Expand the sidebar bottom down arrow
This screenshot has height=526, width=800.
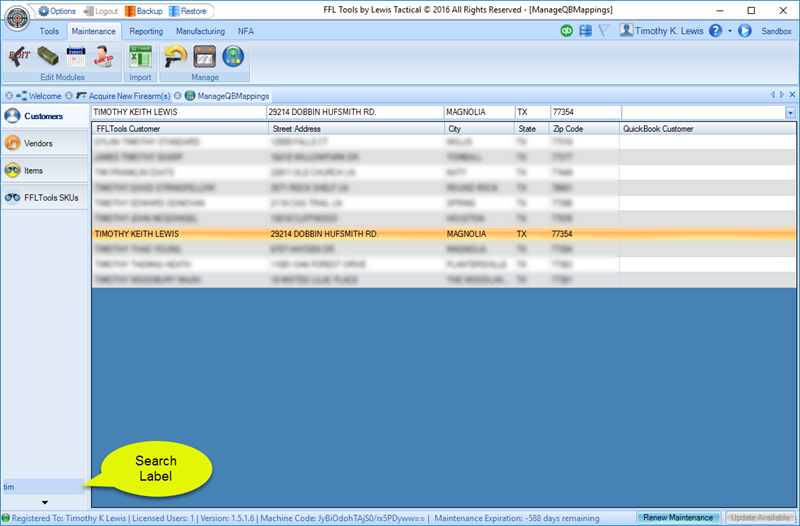coord(45,503)
